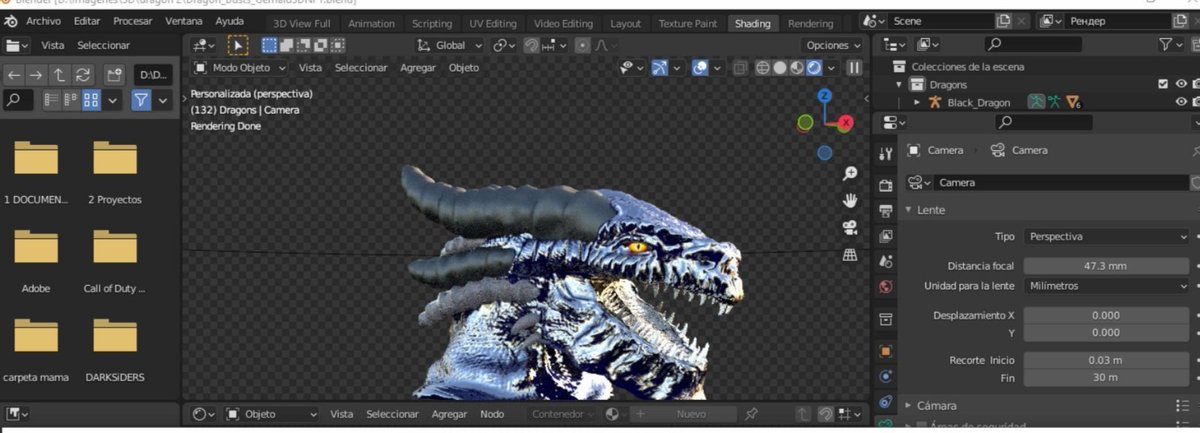The width and height of the screenshot is (1200, 433).
Task: Switch to horizontal list display mode
Action: click(70, 100)
